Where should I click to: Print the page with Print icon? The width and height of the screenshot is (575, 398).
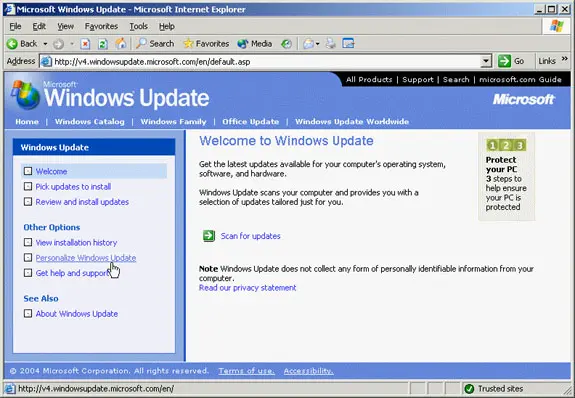click(x=331, y=44)
